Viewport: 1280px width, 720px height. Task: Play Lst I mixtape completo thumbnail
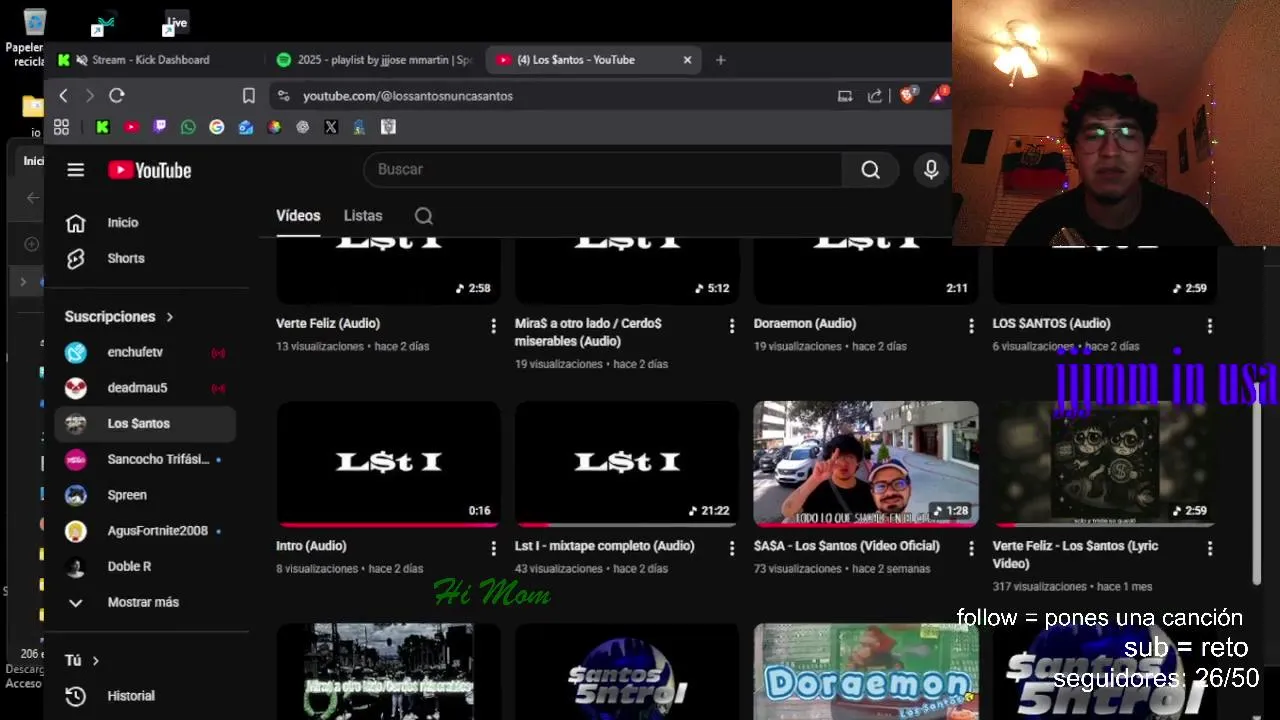click(627, 464)
